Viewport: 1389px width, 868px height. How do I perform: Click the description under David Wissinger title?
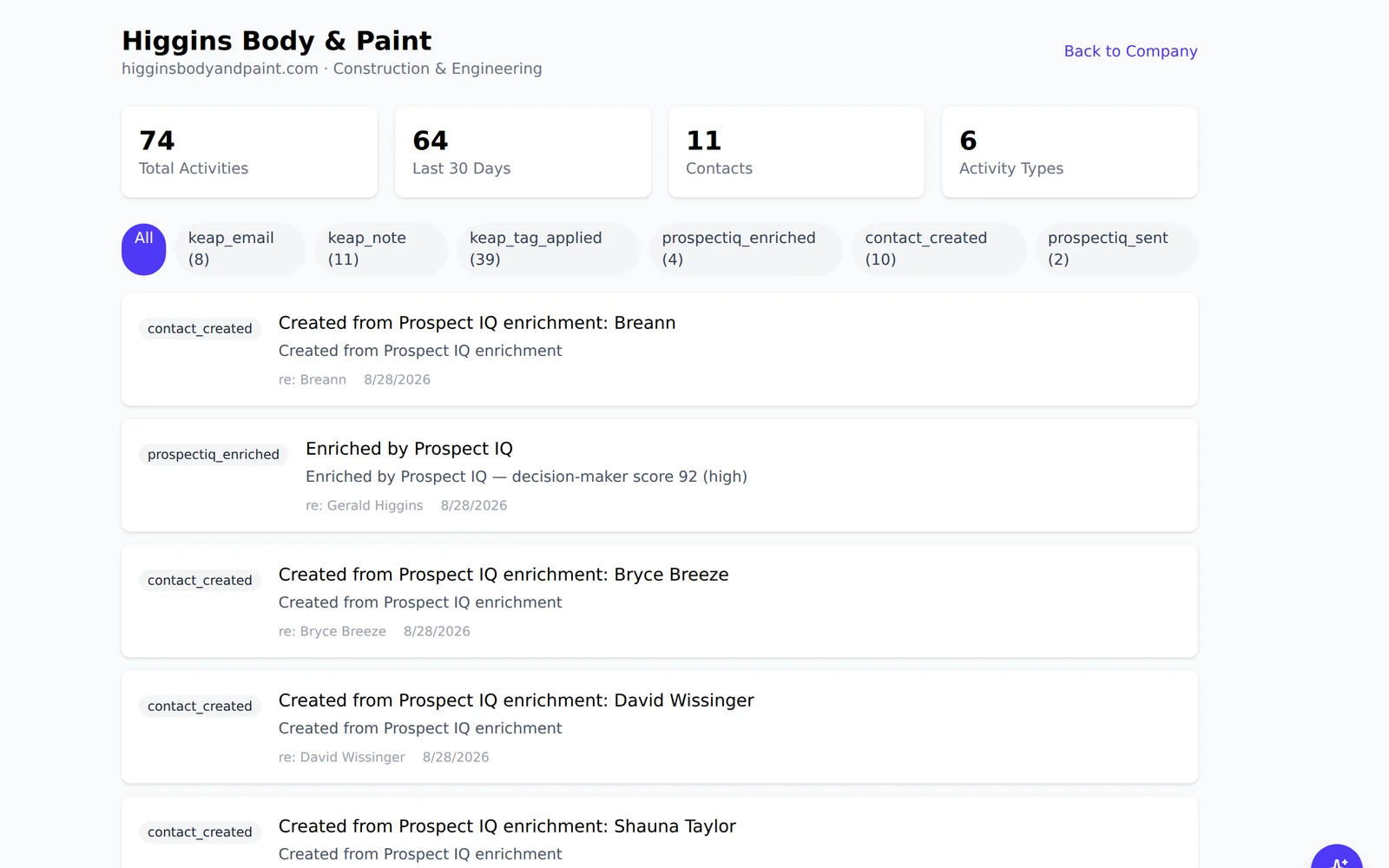coord(420,728)
